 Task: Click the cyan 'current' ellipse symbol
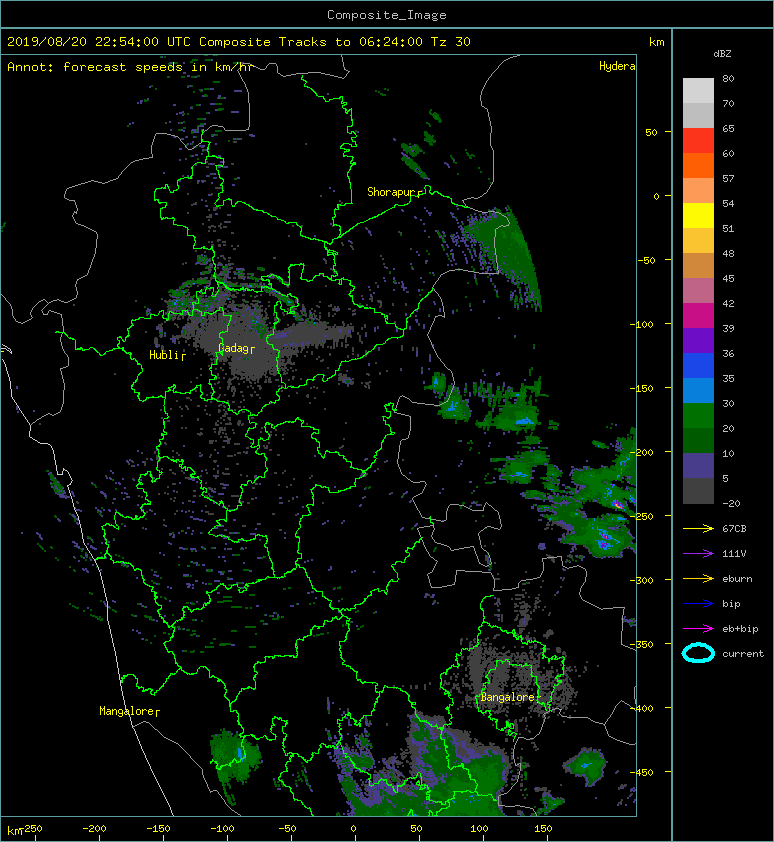[x=698, y=653]
